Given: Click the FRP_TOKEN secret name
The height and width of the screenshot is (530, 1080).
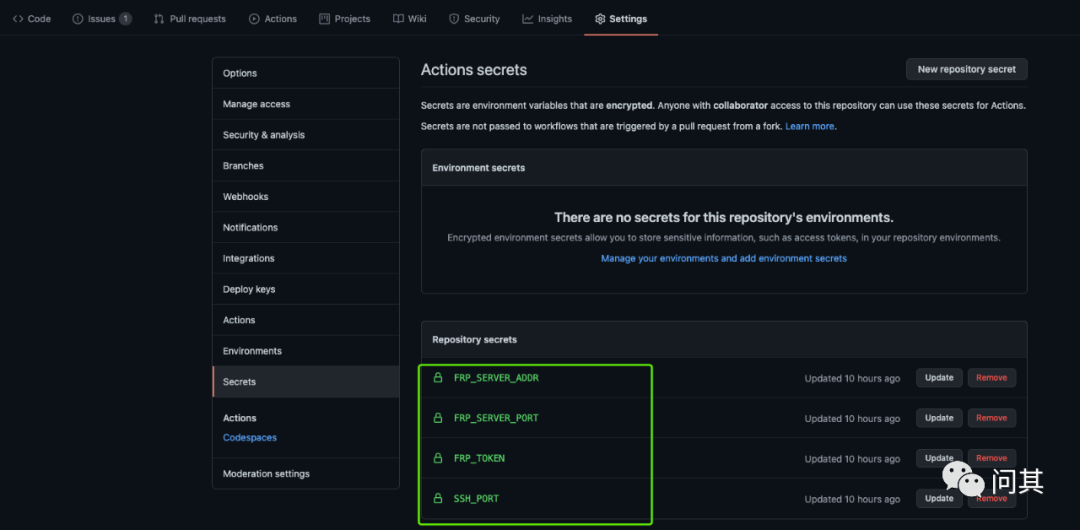Looking at the screenshot, I should [x=479, y=458].
